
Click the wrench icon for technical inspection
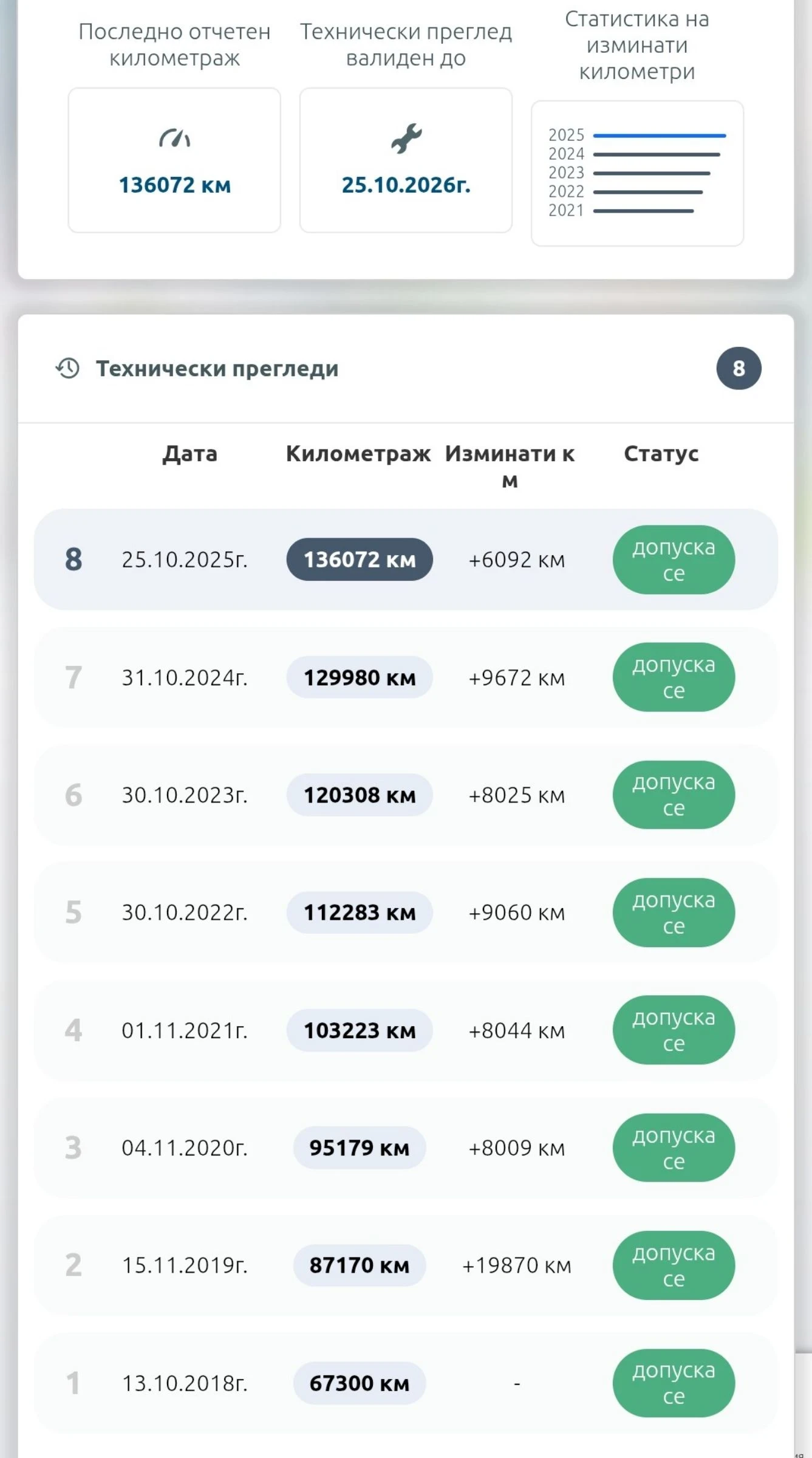pyautogui.click(x=406, y=139)
